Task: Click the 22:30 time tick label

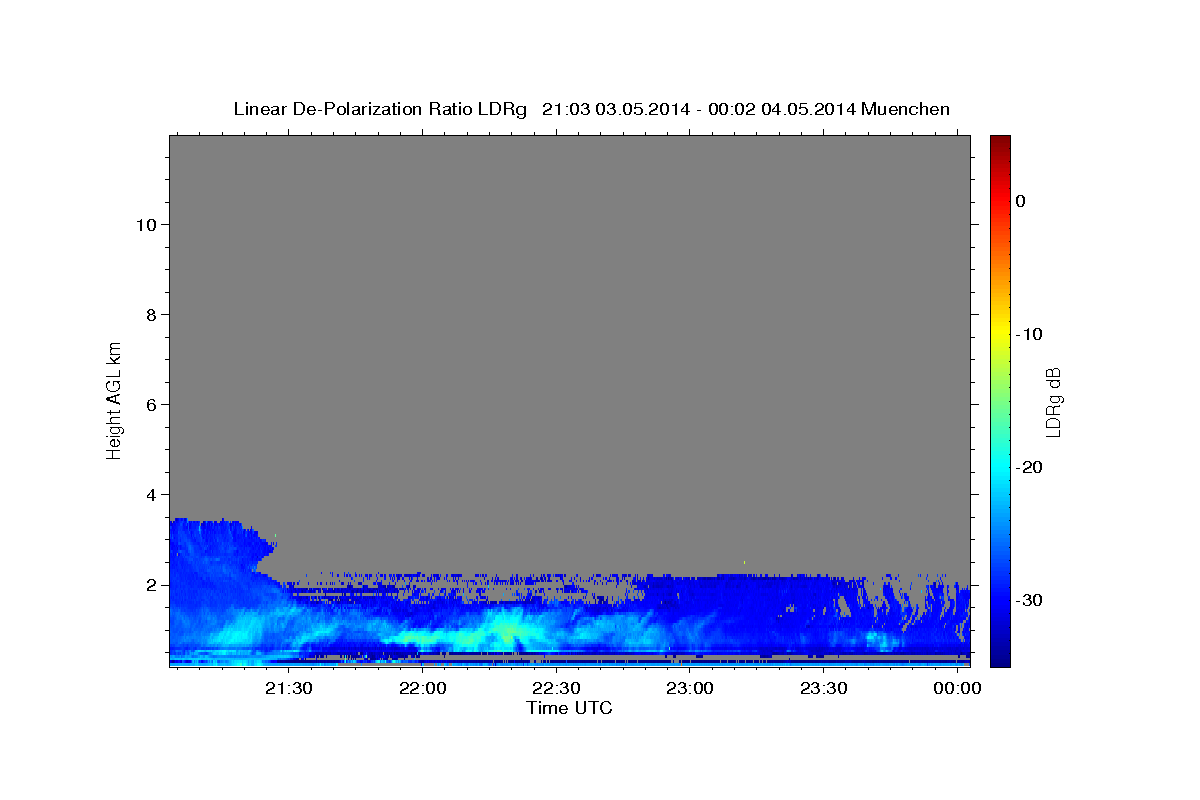Action: tap(556, 689)
